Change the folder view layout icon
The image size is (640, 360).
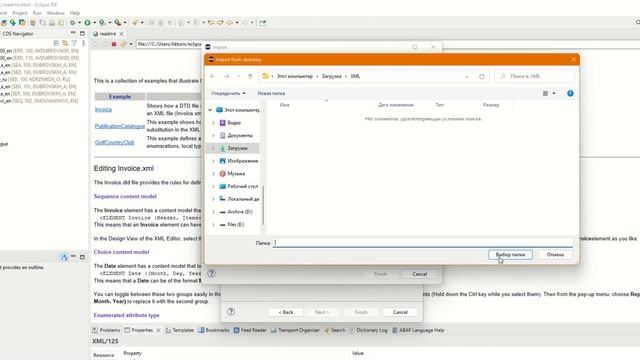pos(545,93)
